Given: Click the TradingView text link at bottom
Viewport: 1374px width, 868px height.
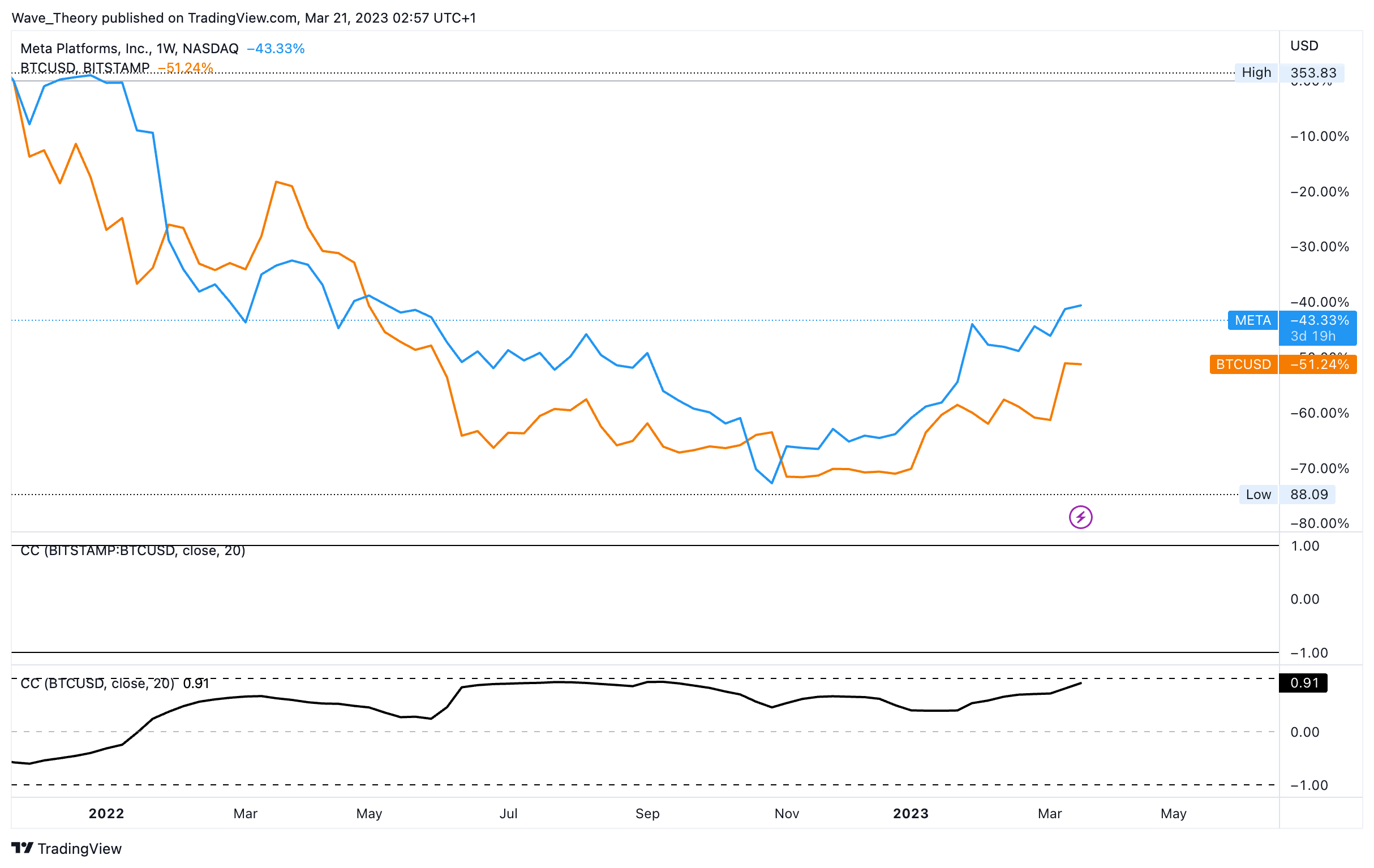Looking at the screenshot, I should coord(79,849).
